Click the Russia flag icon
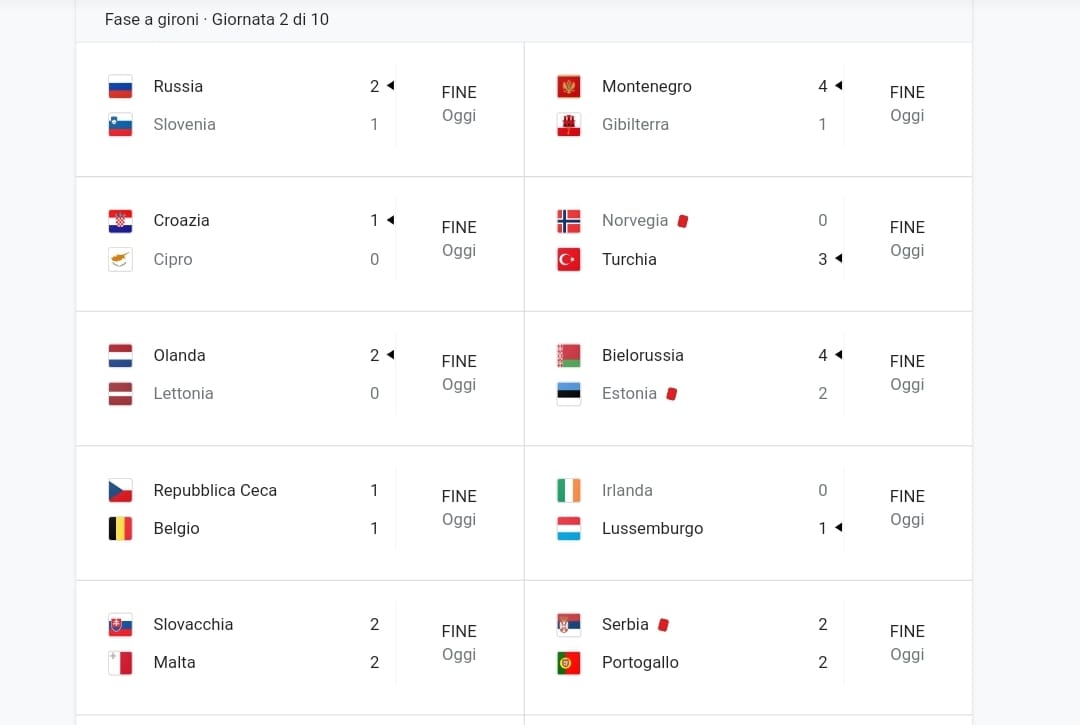The width and height of the screenshot is (1080, 725). [121, 87]
